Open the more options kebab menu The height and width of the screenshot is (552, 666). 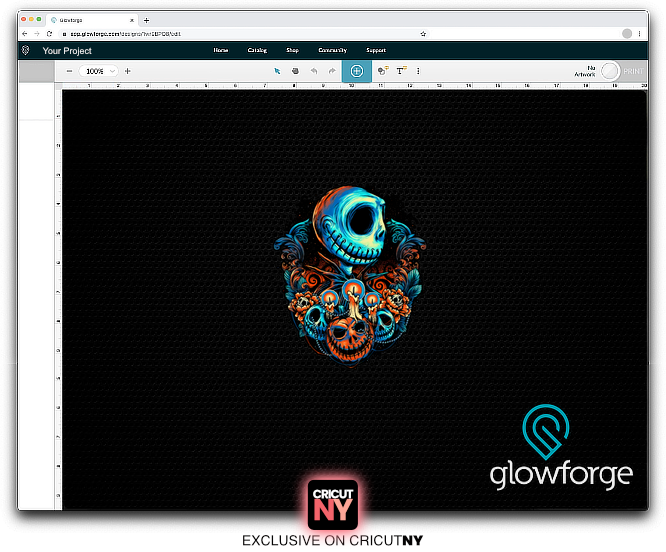[418, 71]
